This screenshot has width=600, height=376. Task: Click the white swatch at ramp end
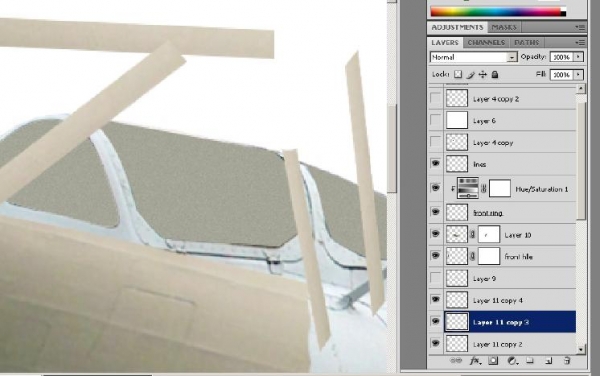tap(563, 9)
